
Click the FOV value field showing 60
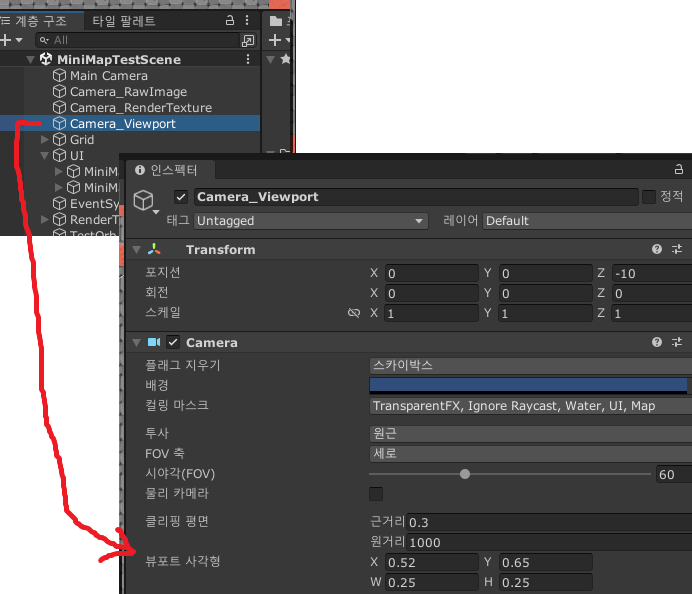coord(674,474)
